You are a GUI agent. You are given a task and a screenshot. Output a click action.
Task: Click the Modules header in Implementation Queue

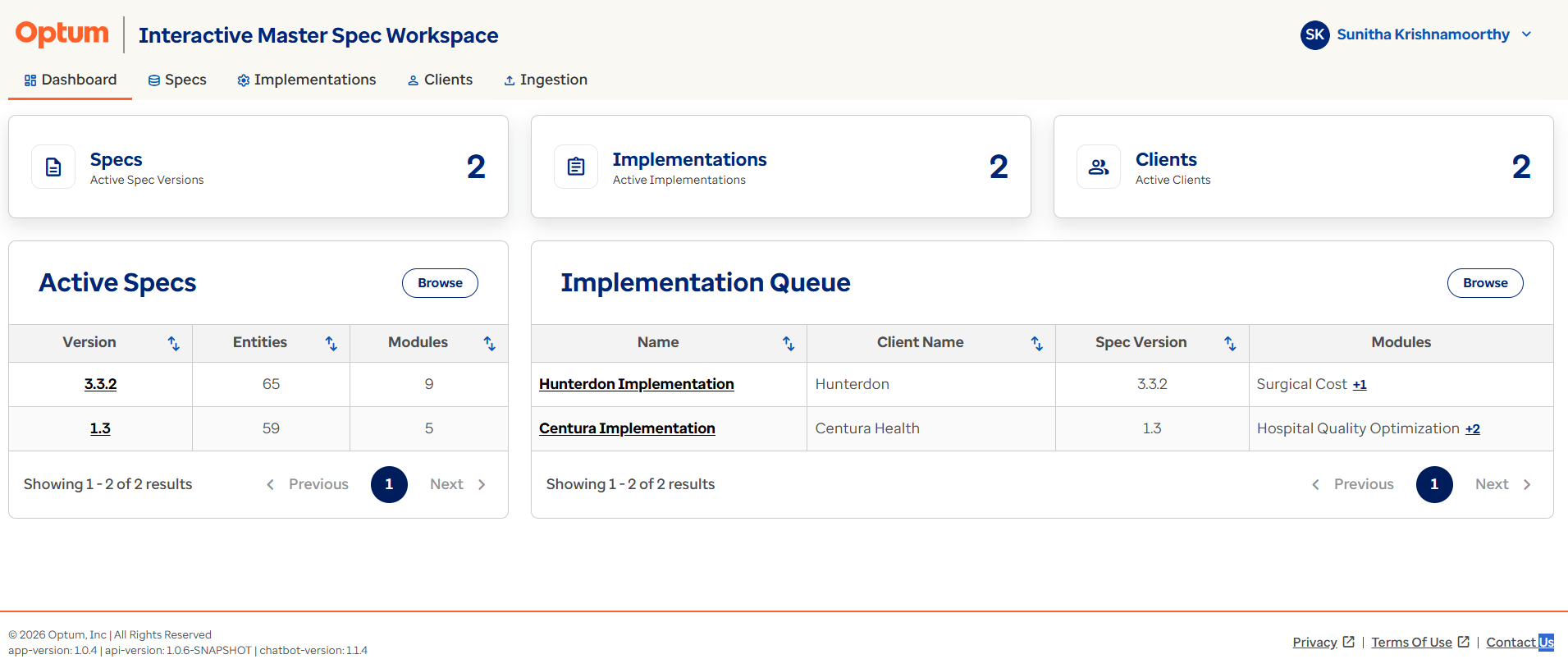1401,342
